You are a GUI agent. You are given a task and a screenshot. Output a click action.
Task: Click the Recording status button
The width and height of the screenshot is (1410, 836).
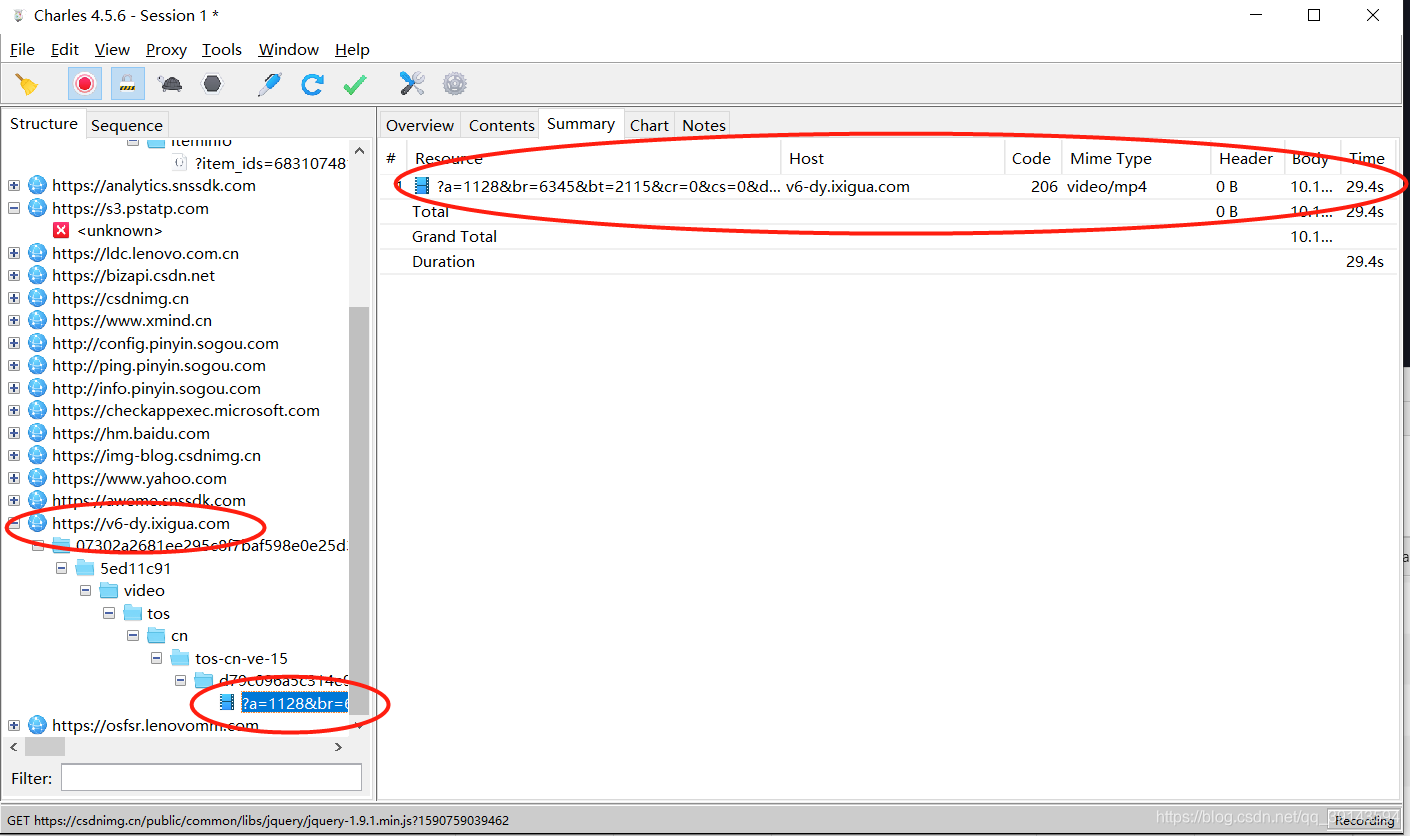coord(1364,820)
